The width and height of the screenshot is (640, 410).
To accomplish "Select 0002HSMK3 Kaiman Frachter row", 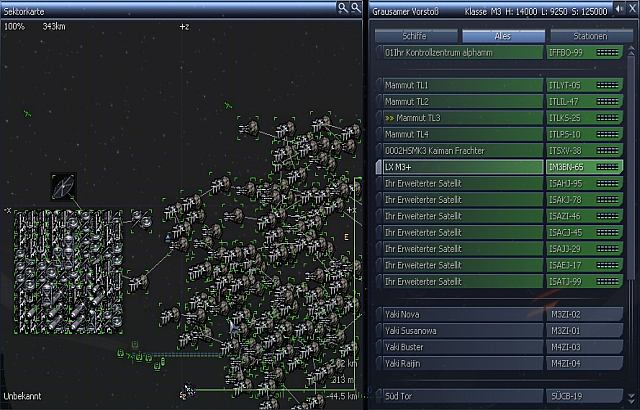I will (500, 151).
